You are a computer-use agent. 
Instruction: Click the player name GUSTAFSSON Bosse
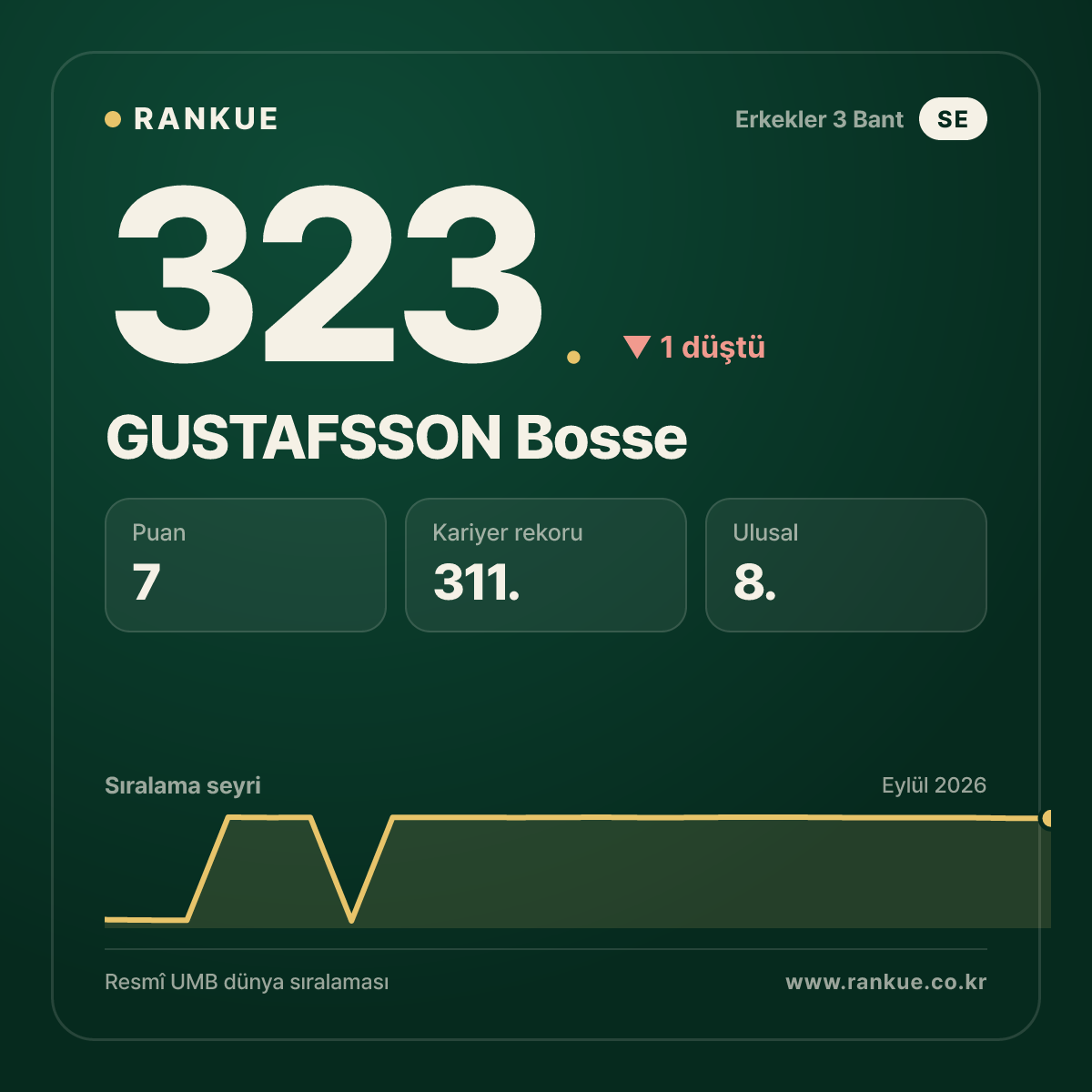[x=397, y=438]
